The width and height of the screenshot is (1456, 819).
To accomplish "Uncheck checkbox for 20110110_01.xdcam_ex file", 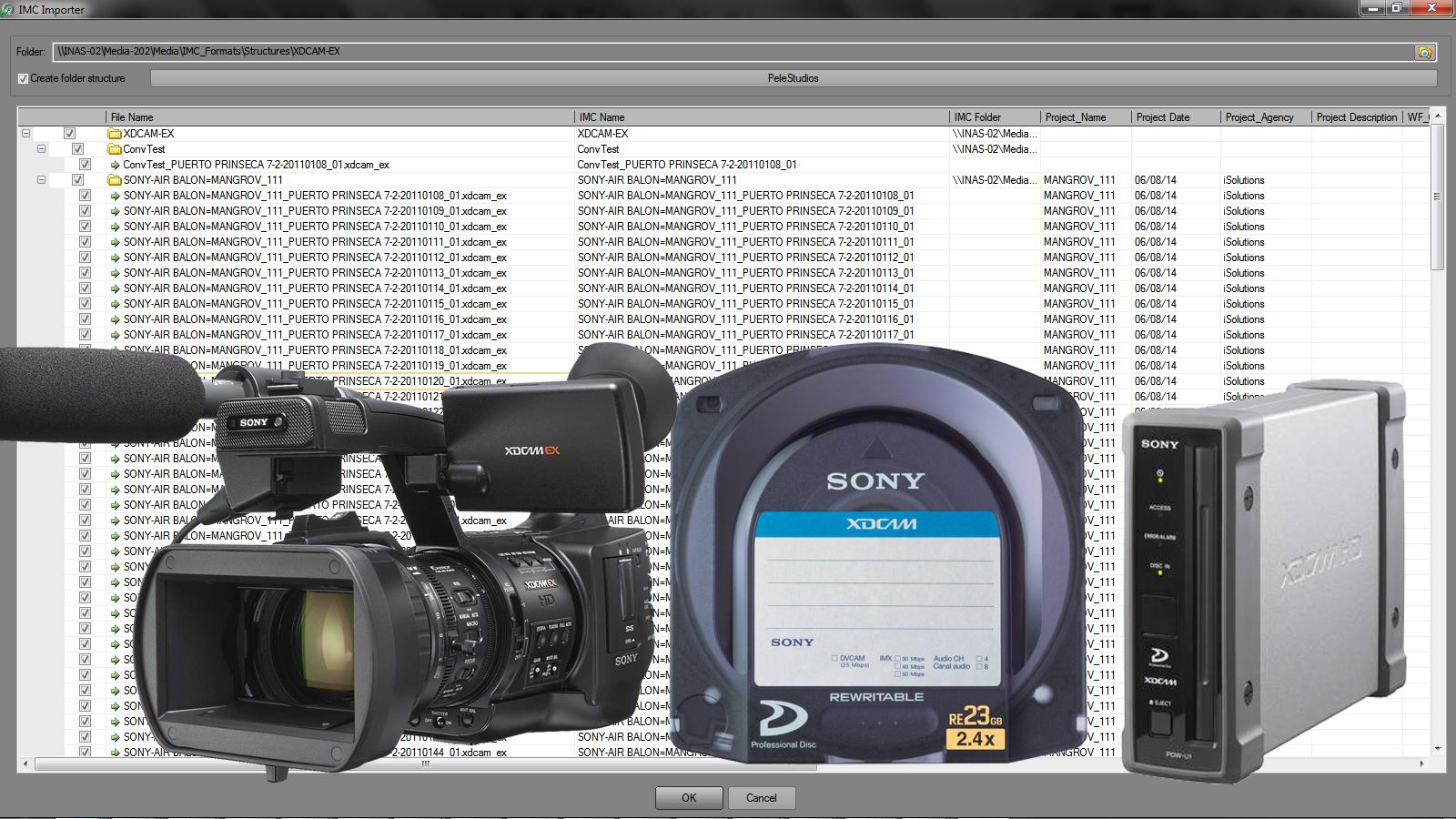I will pos(85,227).
